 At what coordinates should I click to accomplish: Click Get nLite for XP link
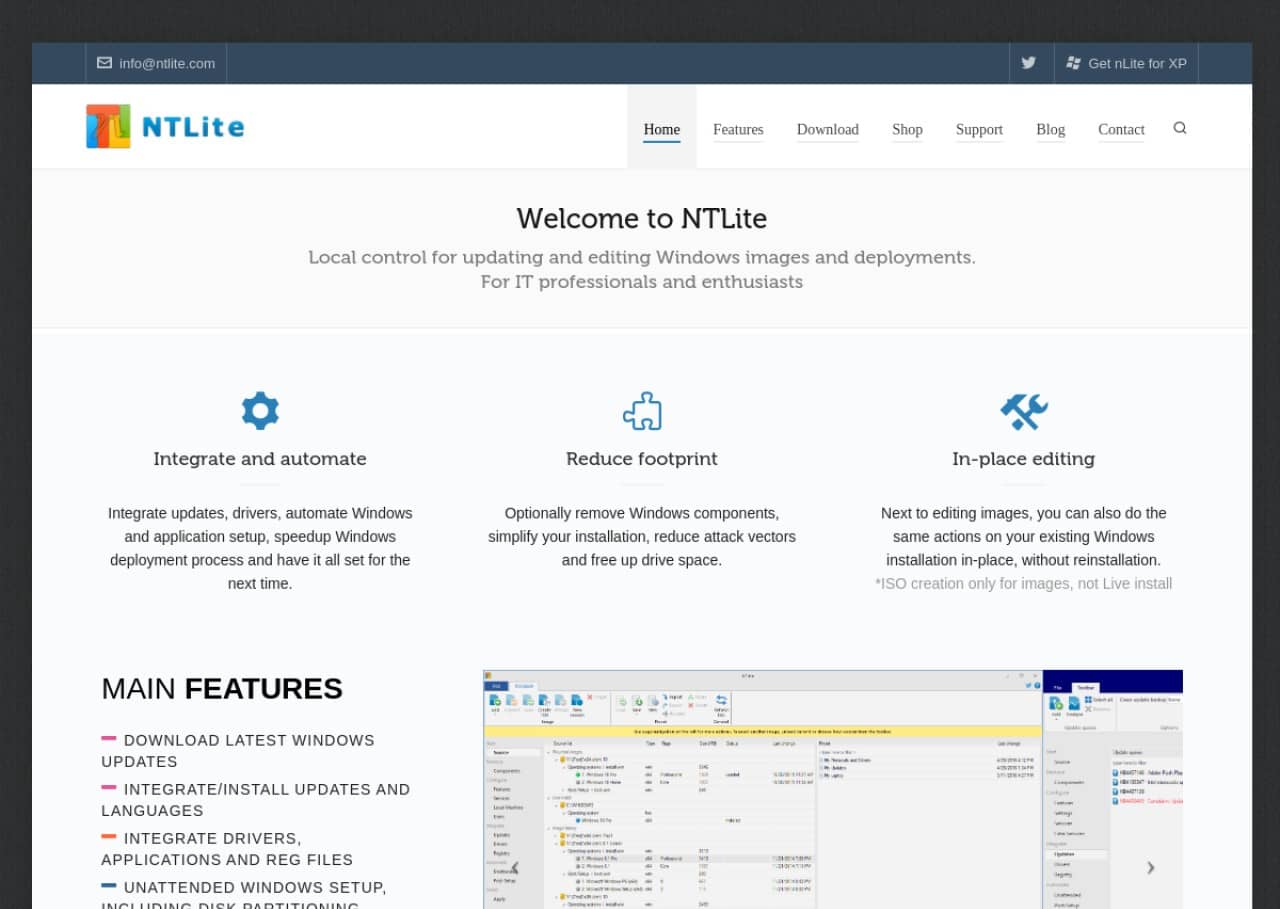tap(1138, 63)
